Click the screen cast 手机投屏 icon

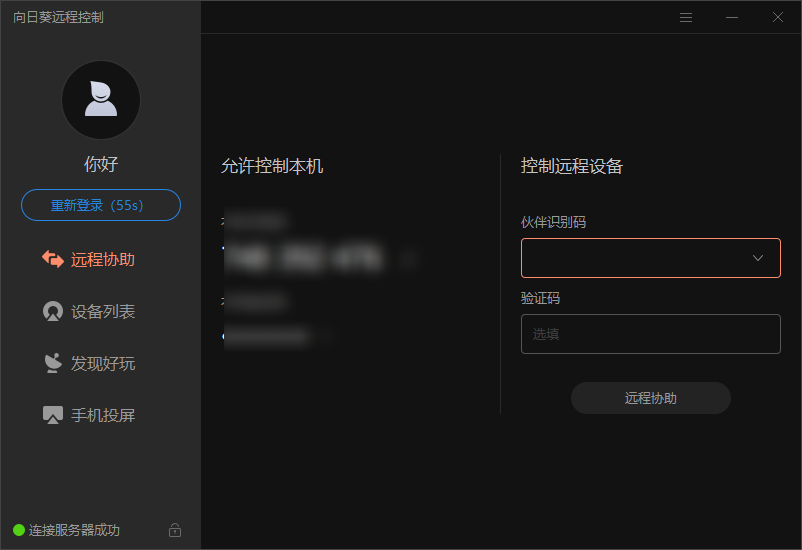click(53, 415)
